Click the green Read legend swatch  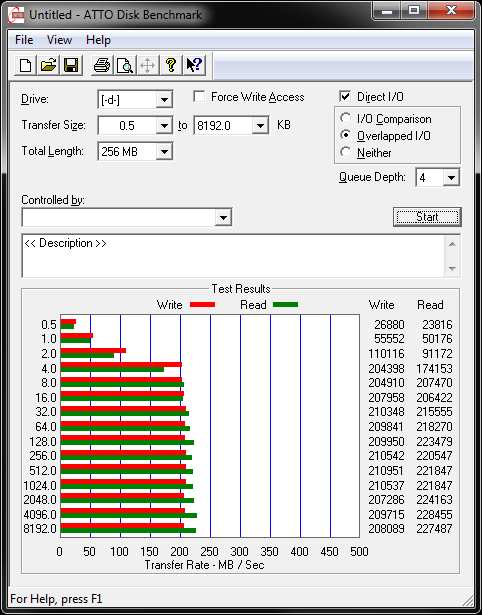(x=286, y=304)
